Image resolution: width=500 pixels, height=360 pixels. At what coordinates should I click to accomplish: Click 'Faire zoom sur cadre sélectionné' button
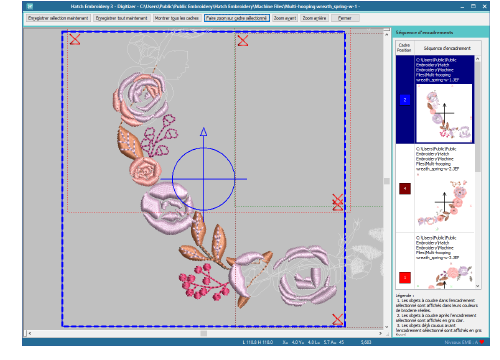(236, 18)
